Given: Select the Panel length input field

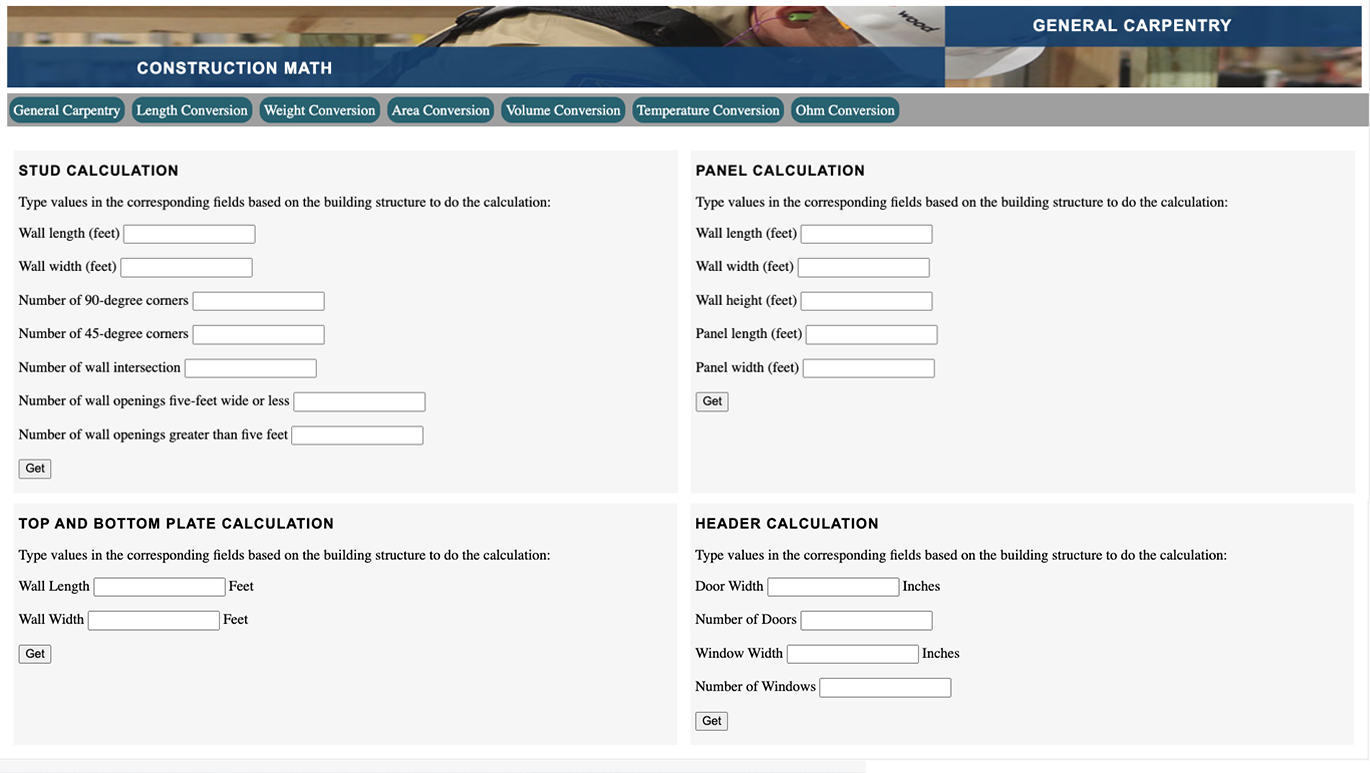Looking at the screenshot, I should (x=871, y=334).
